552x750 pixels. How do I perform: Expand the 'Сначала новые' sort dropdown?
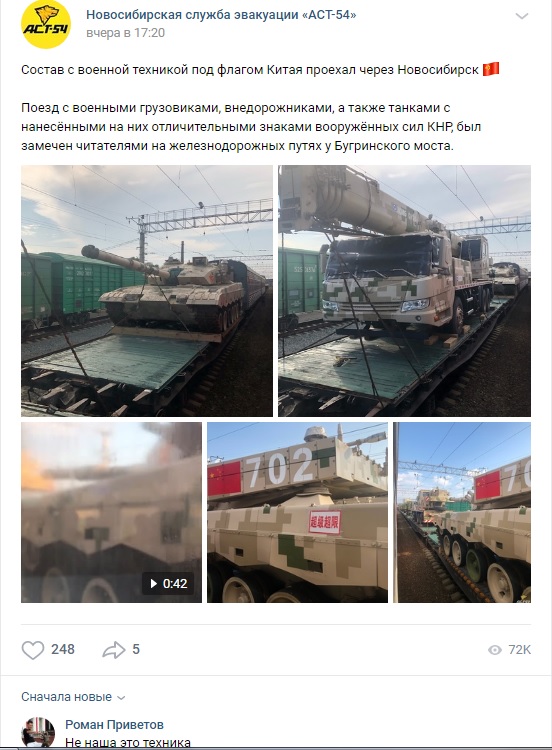73,697
